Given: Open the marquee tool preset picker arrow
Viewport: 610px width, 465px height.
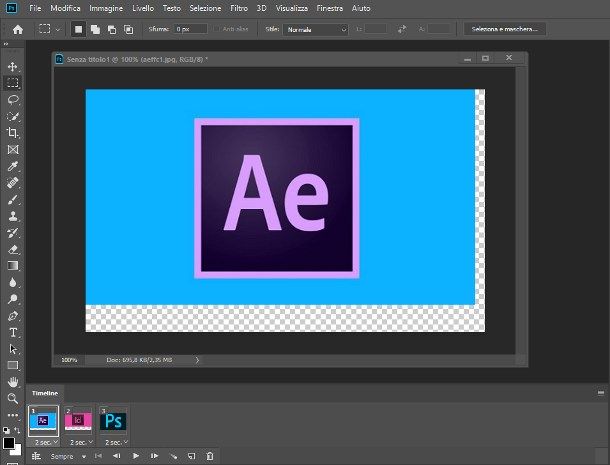Looking at the screenshot, I should coord(58,30).
